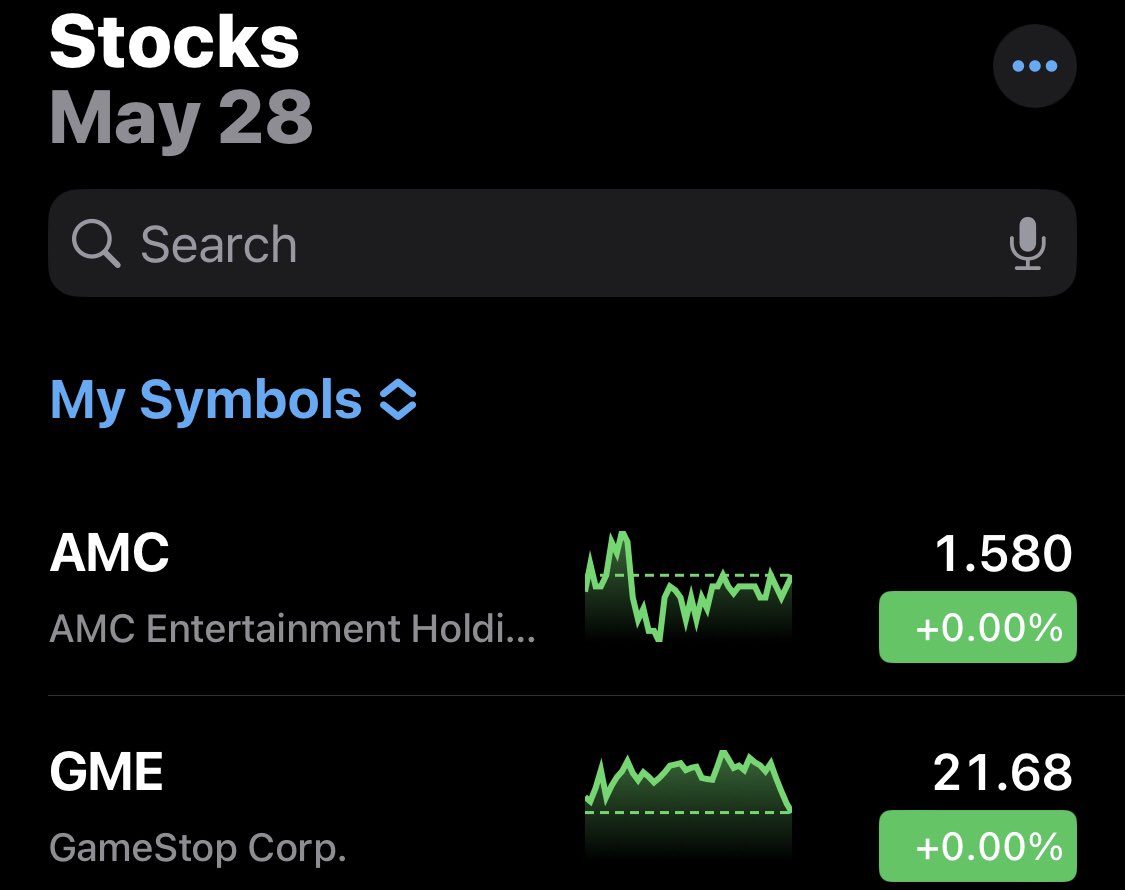Activate the microphone dictation icon
Viewport: 1125px width, 890px height.
1027,243
